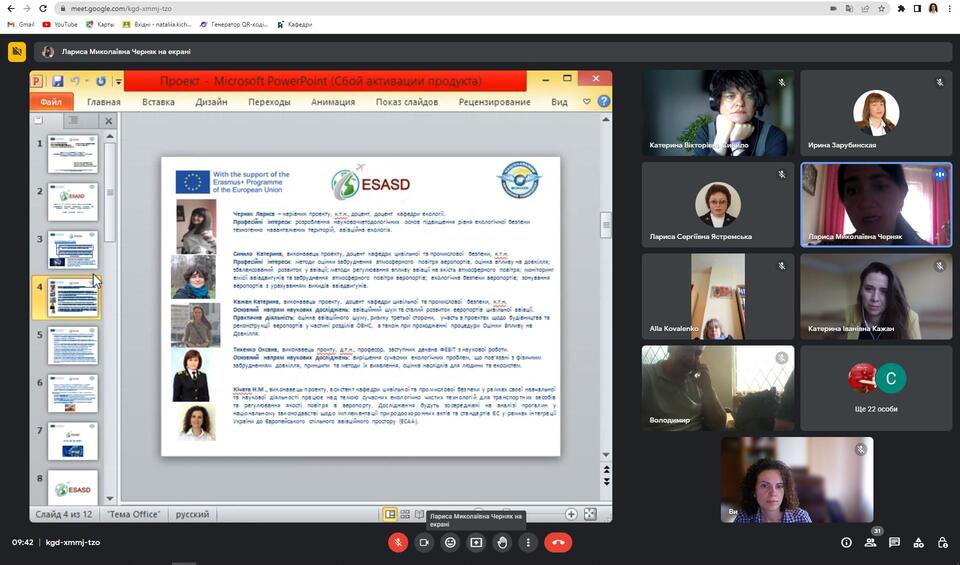Click plus on PowerPoint zoom slider
The image size is (960, 565).
click(x=571, y=514)
